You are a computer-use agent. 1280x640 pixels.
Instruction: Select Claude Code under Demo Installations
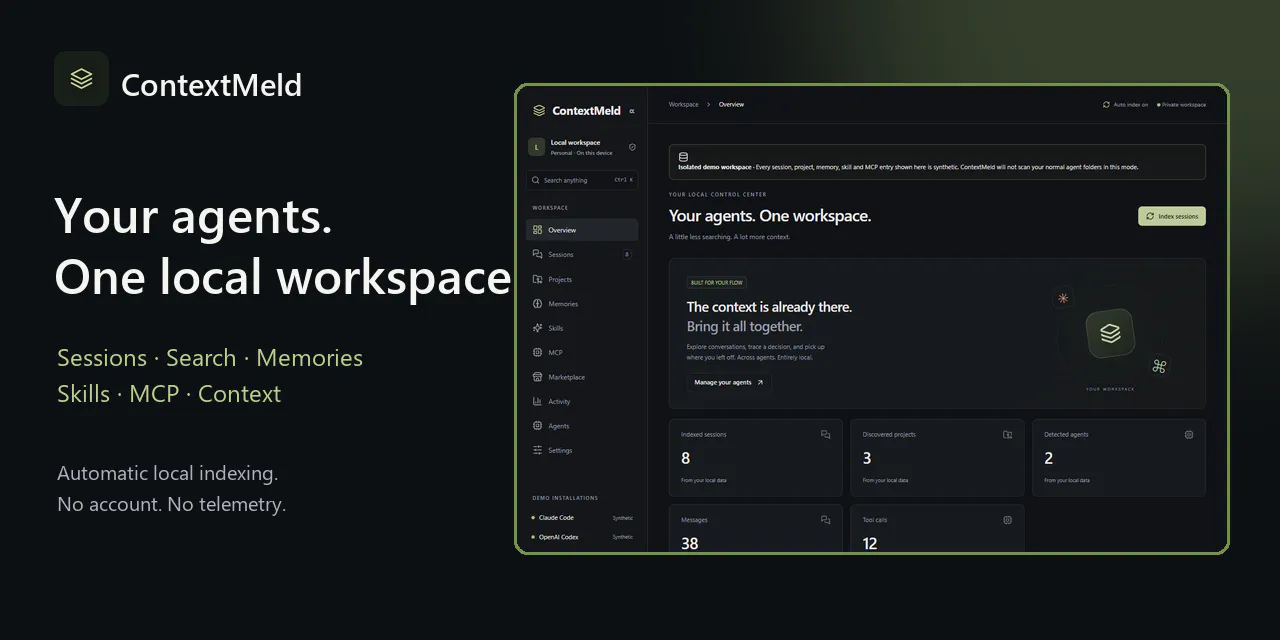pyautogui.click(x=582, y=518)
